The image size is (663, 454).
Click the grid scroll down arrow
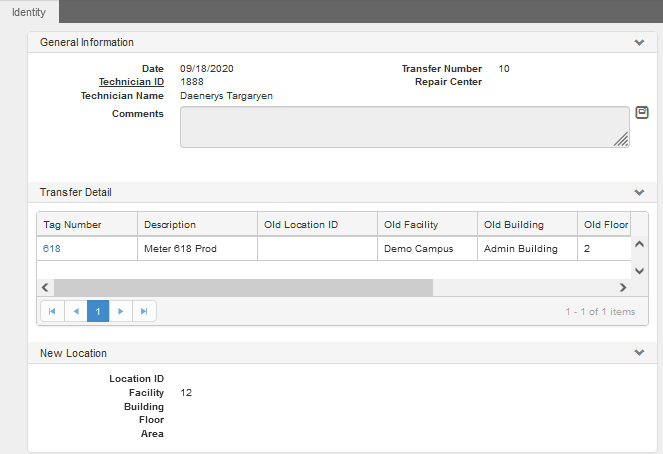pos(640,271)
